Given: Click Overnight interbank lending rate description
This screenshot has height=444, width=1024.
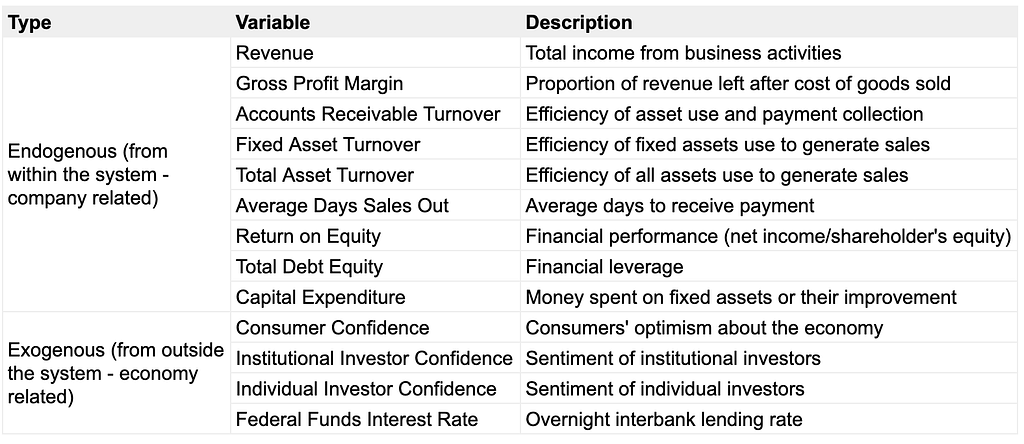Looking at the screenshot, I should [x=769, y=419].
